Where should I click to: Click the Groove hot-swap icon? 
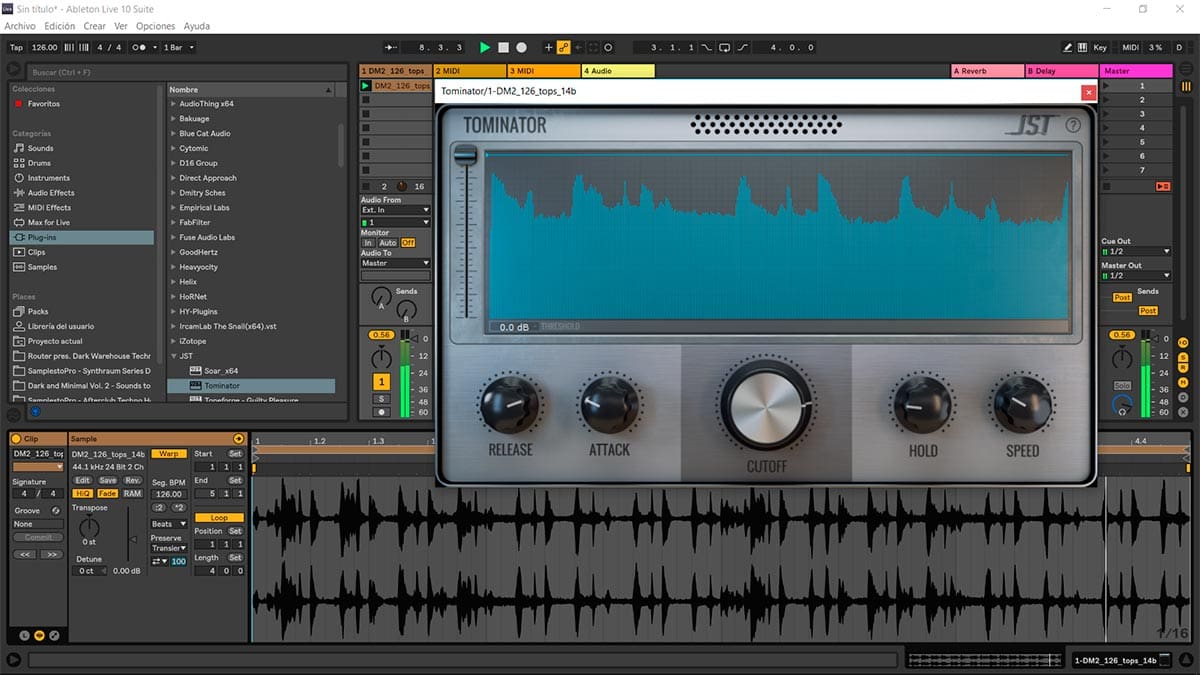click(55, 511)
